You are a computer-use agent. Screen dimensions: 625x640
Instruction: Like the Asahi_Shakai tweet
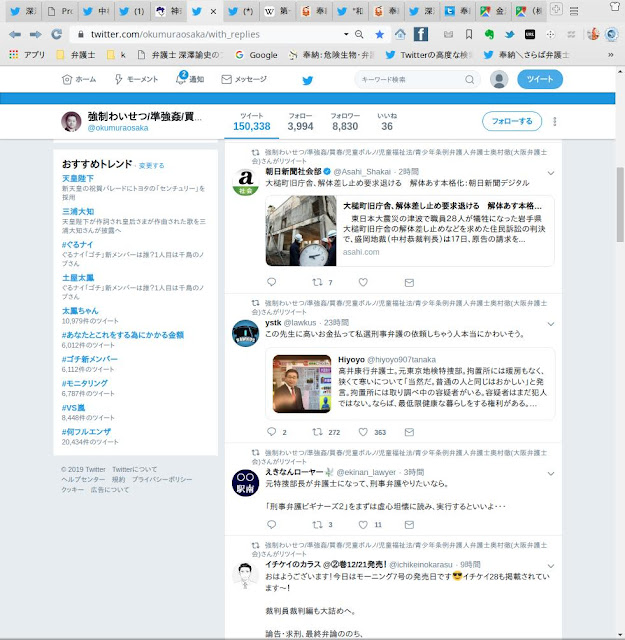coord(363,282)
